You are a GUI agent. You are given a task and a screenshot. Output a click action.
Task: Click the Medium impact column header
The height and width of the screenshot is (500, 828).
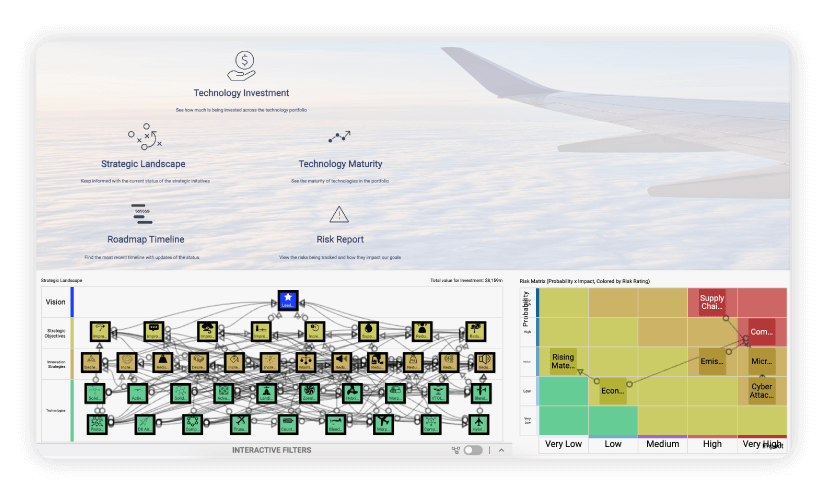click(x=662, y=444)
